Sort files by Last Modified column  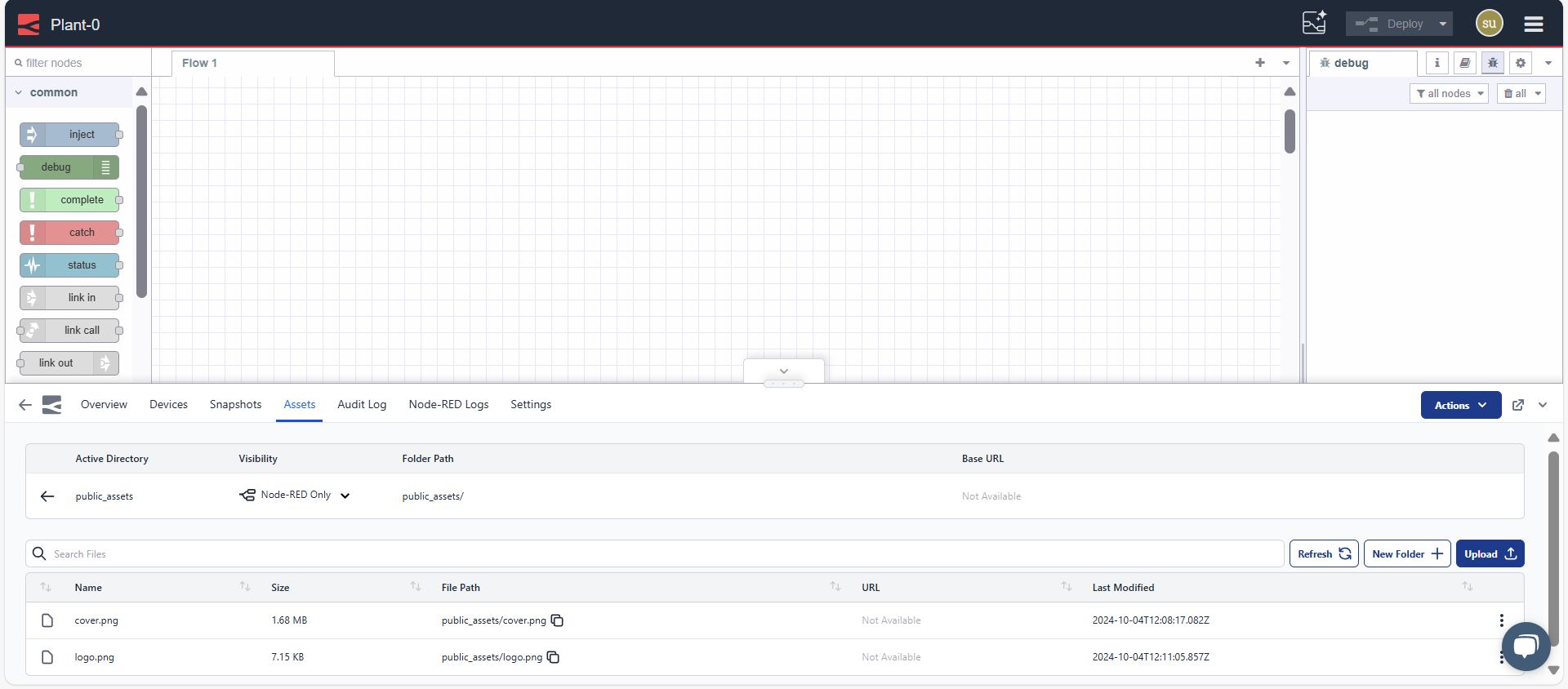pos(1466,587)
